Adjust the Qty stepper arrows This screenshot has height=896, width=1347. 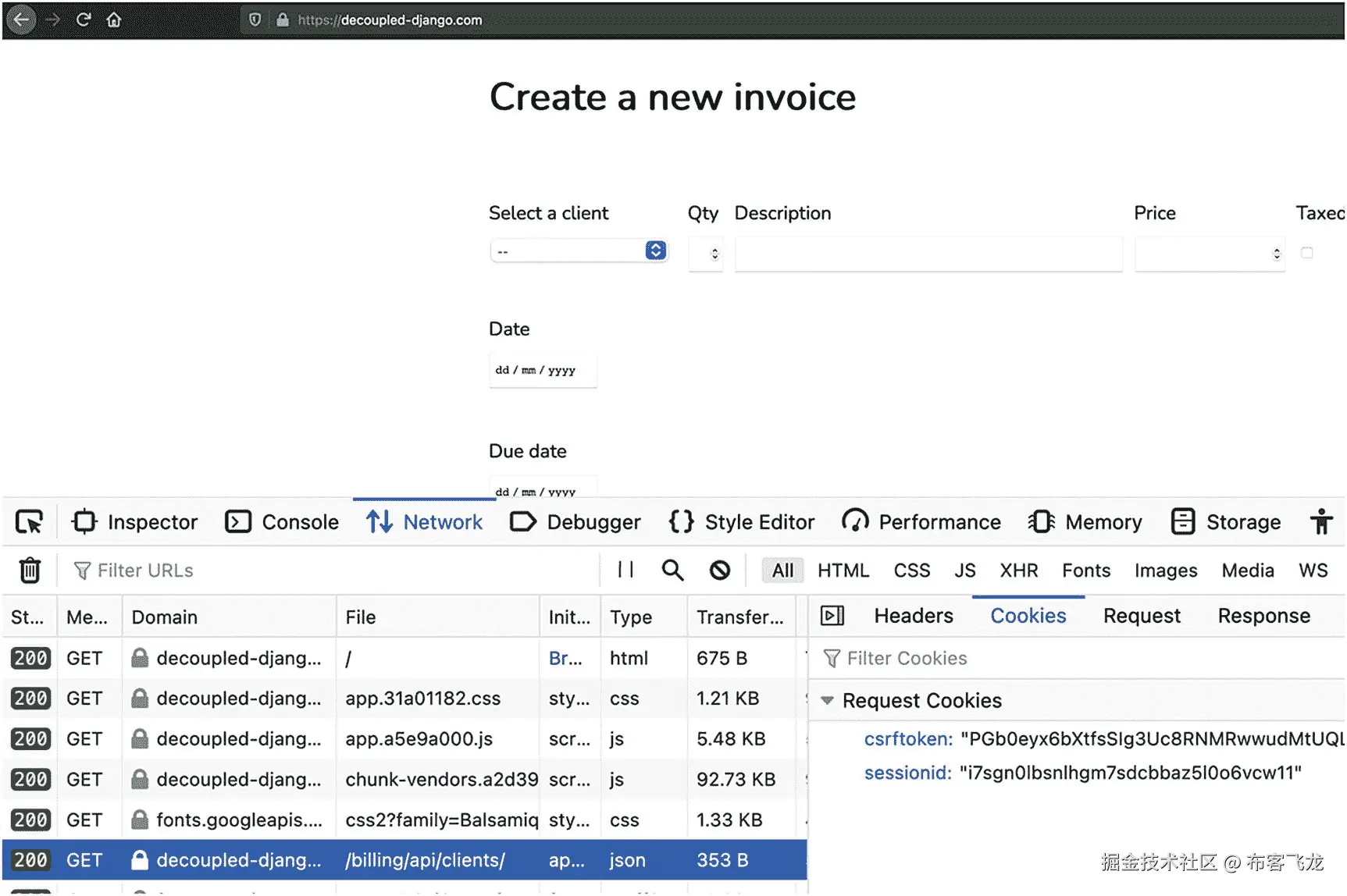714,254
